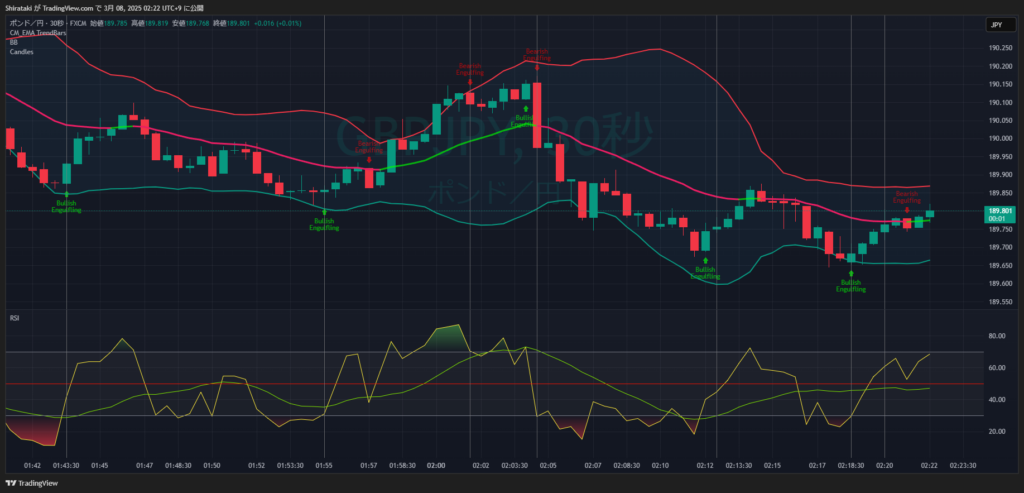
Task: Click the 02:08:30 time axis label
Action: tap(626, 466)
